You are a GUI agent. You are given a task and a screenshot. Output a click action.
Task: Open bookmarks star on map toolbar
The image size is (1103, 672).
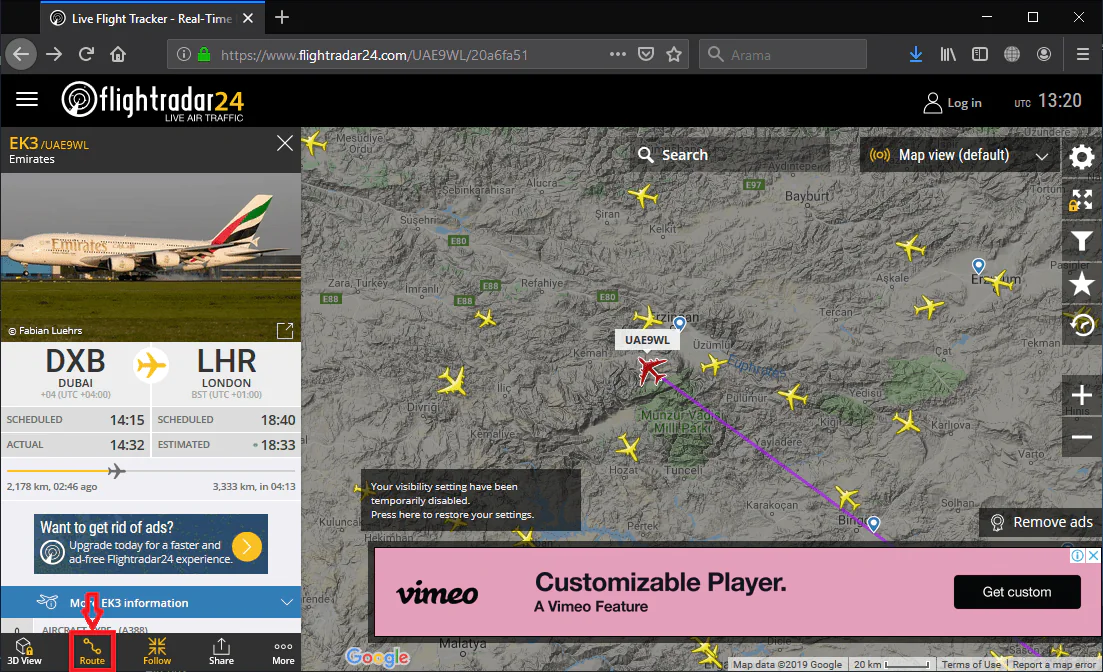(x=1081, y=284)
